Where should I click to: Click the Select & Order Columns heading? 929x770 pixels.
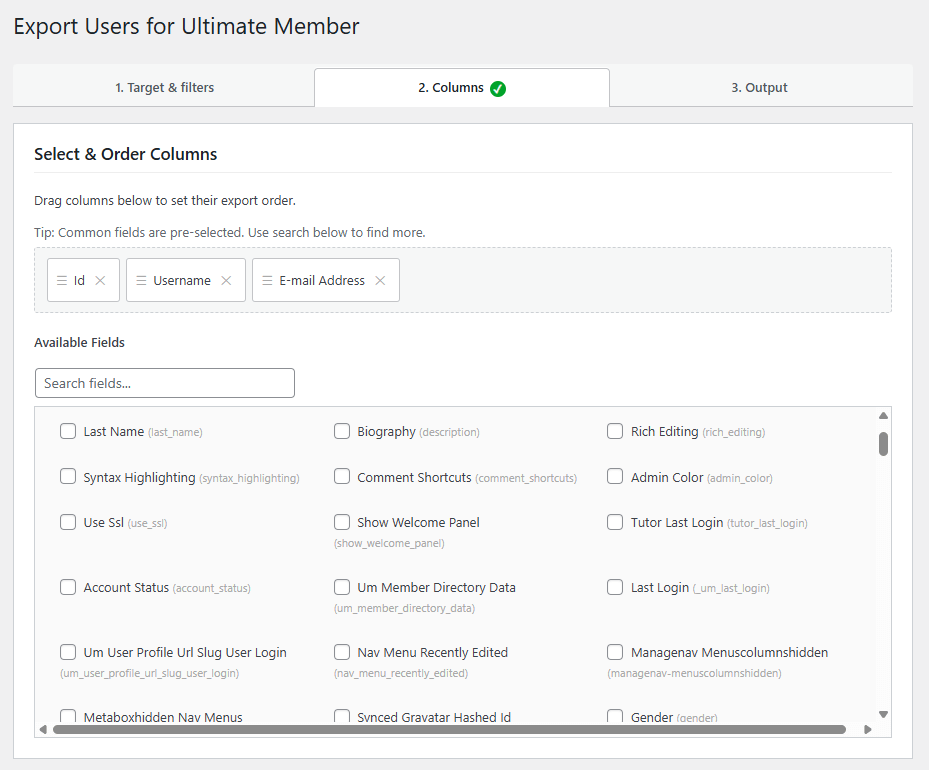pos(126,154)
